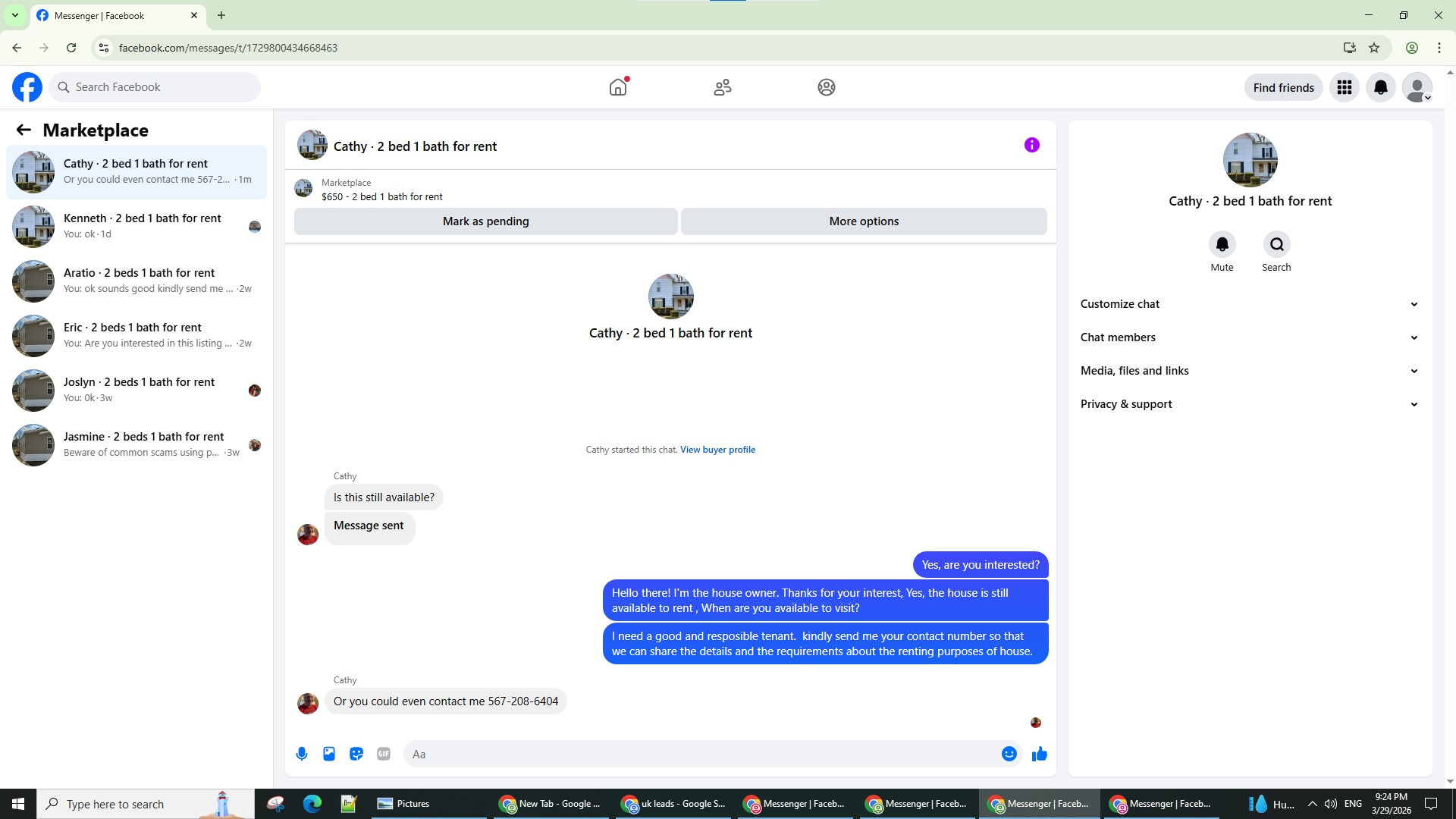Screen dimensions: 1456x819
Task: Show hidden system tray icons
Action: click(1313, 804)
